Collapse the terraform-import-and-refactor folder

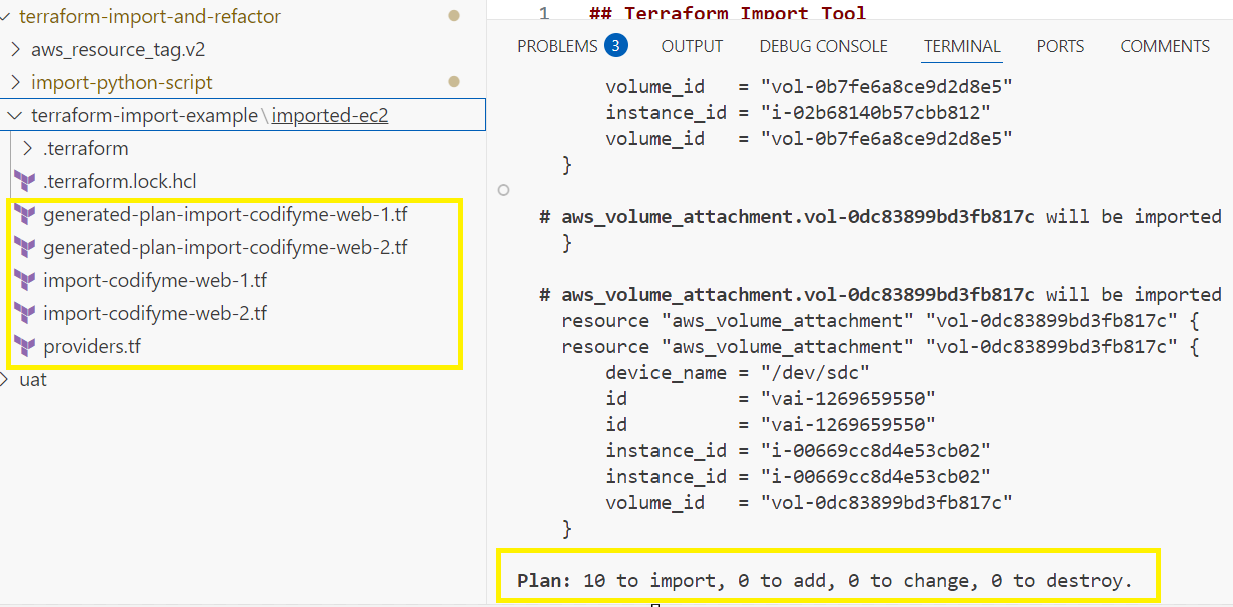pos(8,17)
